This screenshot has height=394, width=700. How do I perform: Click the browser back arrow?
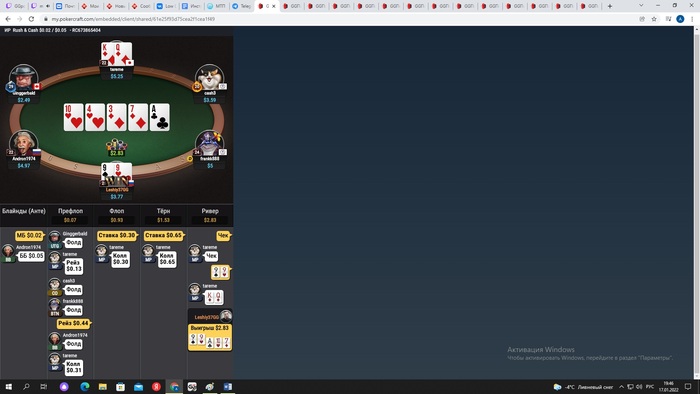pos(8,19)
